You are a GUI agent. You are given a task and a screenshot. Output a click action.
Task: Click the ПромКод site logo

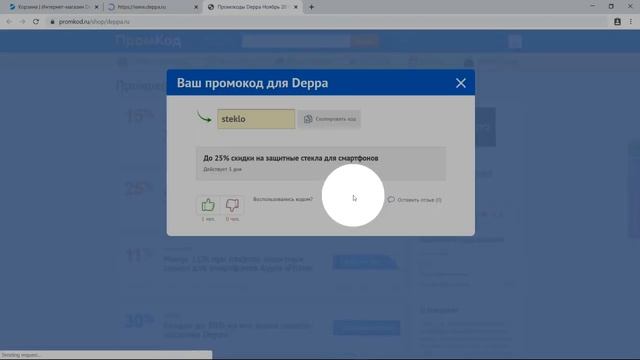click(148, 41)
